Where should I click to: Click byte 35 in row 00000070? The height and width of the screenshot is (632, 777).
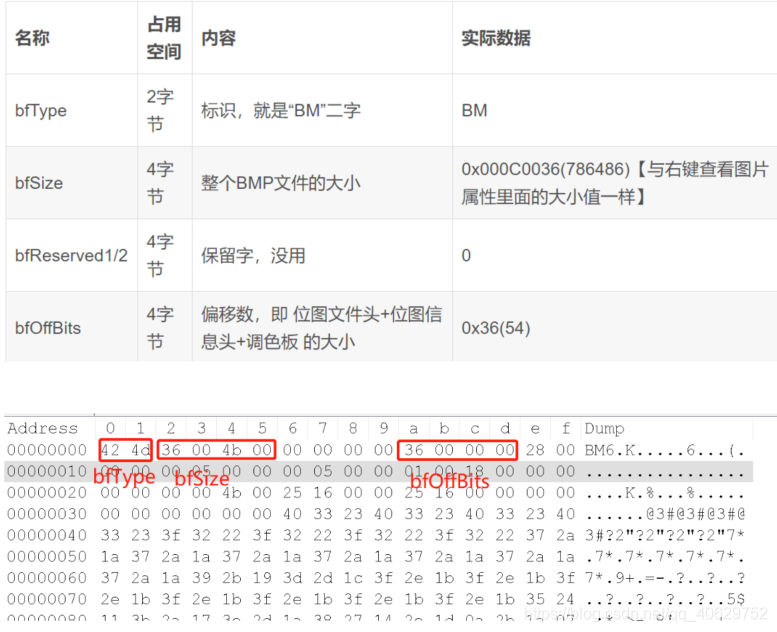coord(535,599)
